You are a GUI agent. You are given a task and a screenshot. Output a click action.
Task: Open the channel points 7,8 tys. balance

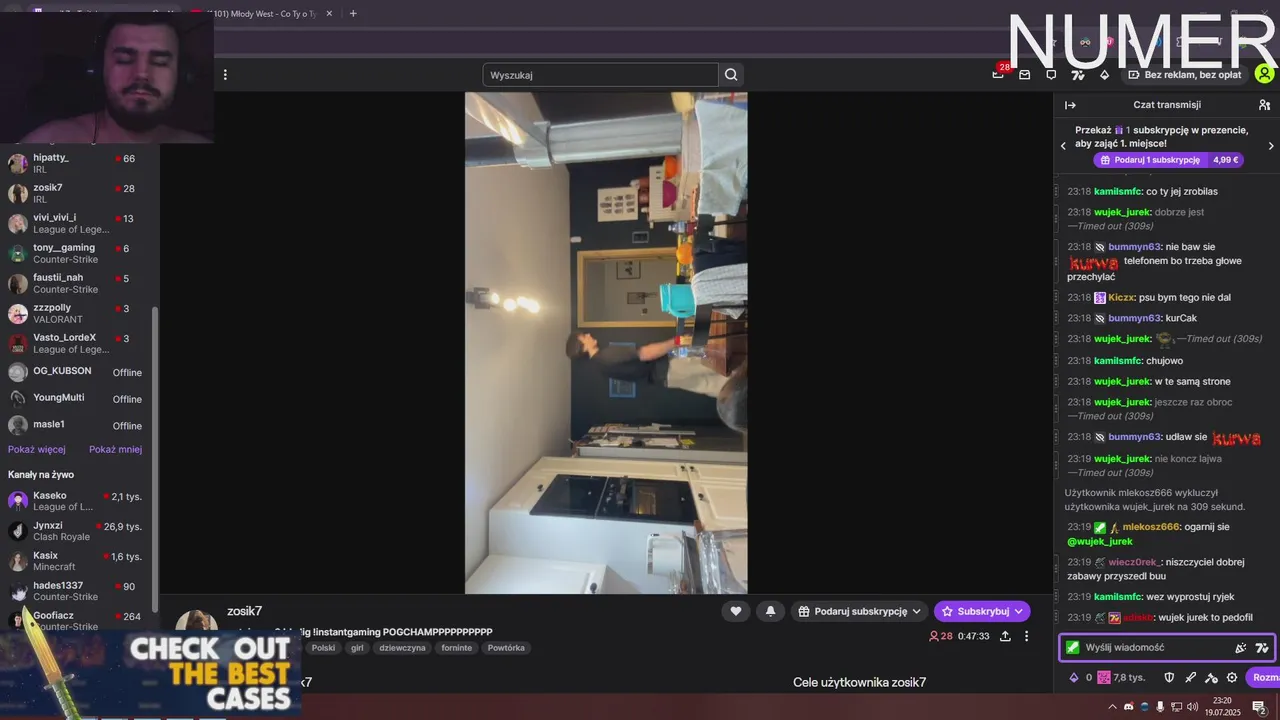pos(1121,677)
